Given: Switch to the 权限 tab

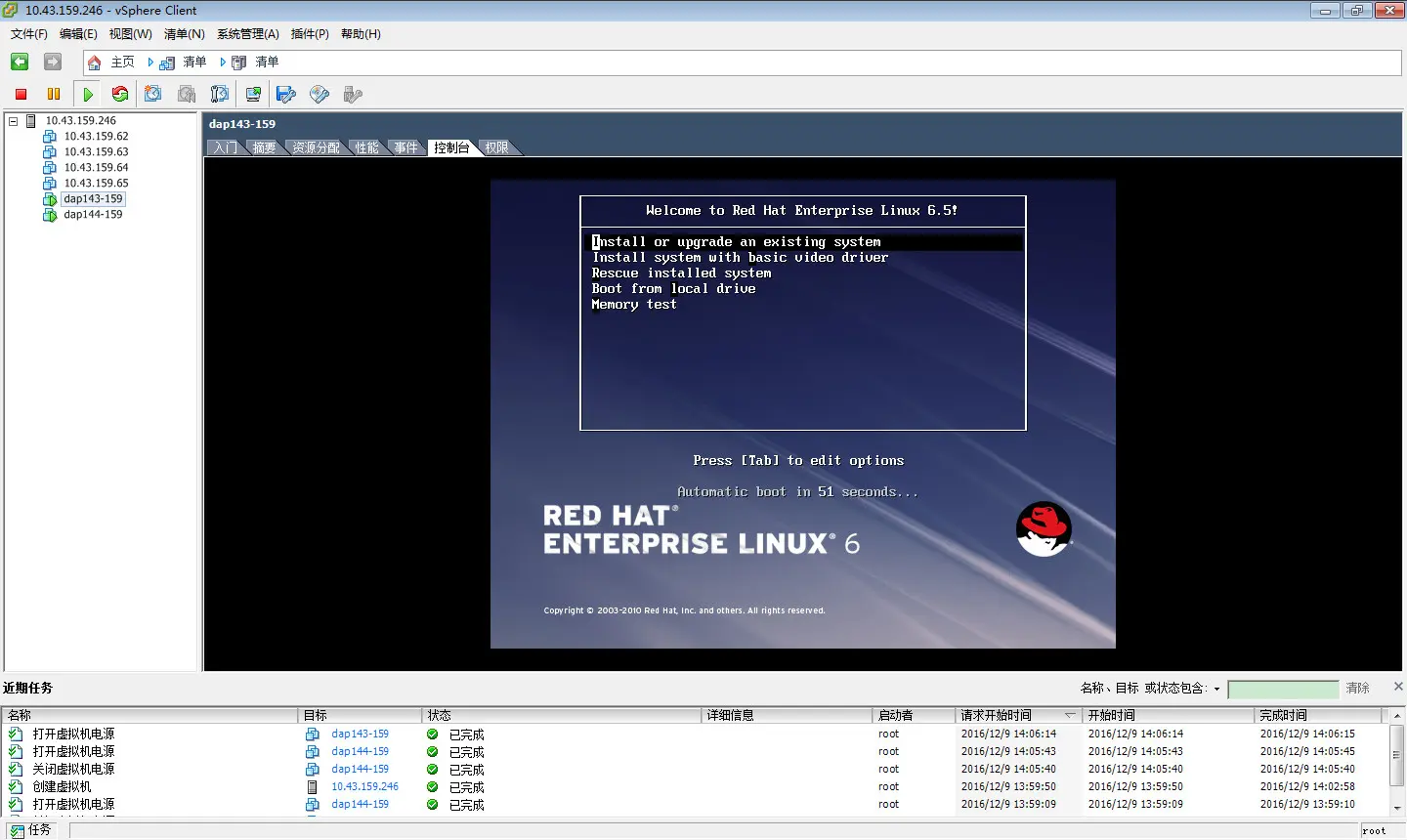Looking at the screenshot, I should click(x=496, y=147).
